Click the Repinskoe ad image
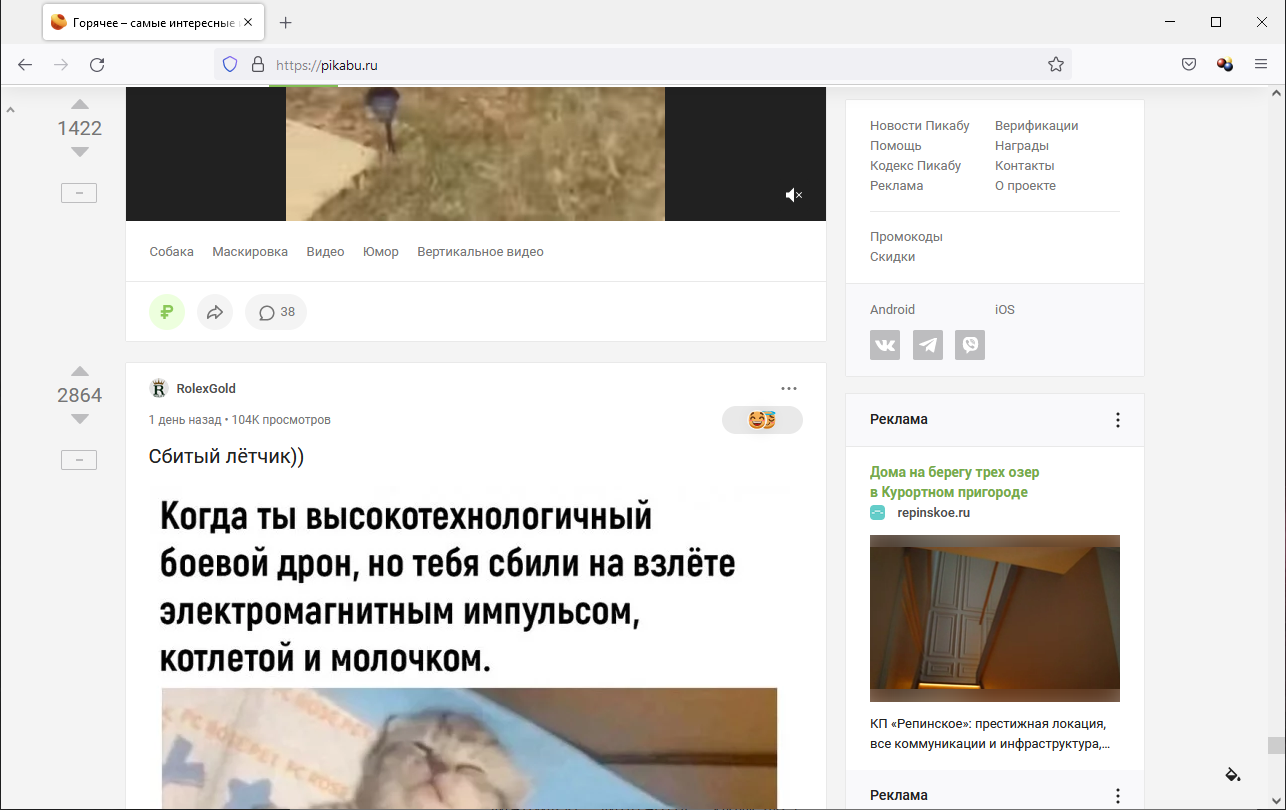 [x=995, y=618]
